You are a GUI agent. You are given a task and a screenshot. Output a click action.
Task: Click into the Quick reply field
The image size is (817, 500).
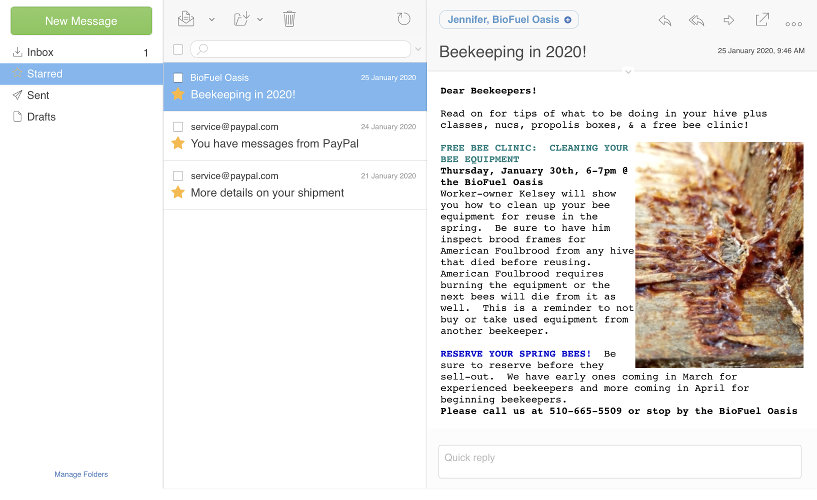[619, 461]
